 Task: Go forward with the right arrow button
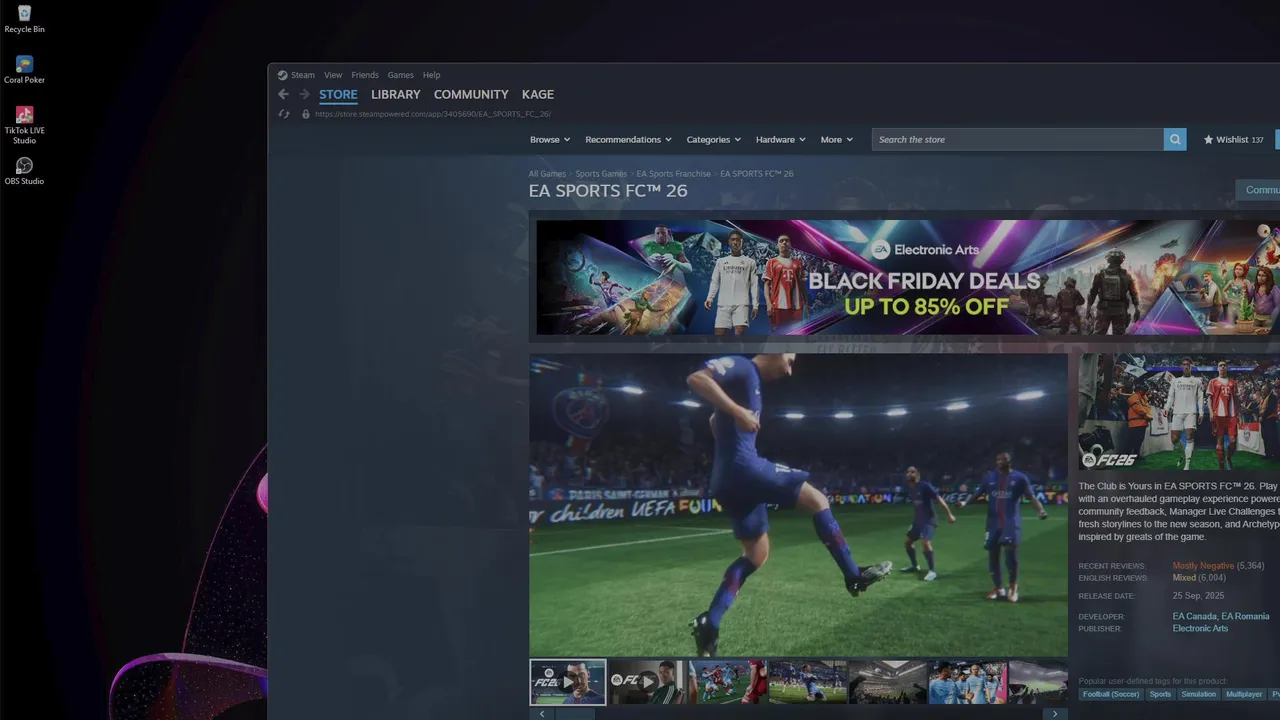point(304,94)
